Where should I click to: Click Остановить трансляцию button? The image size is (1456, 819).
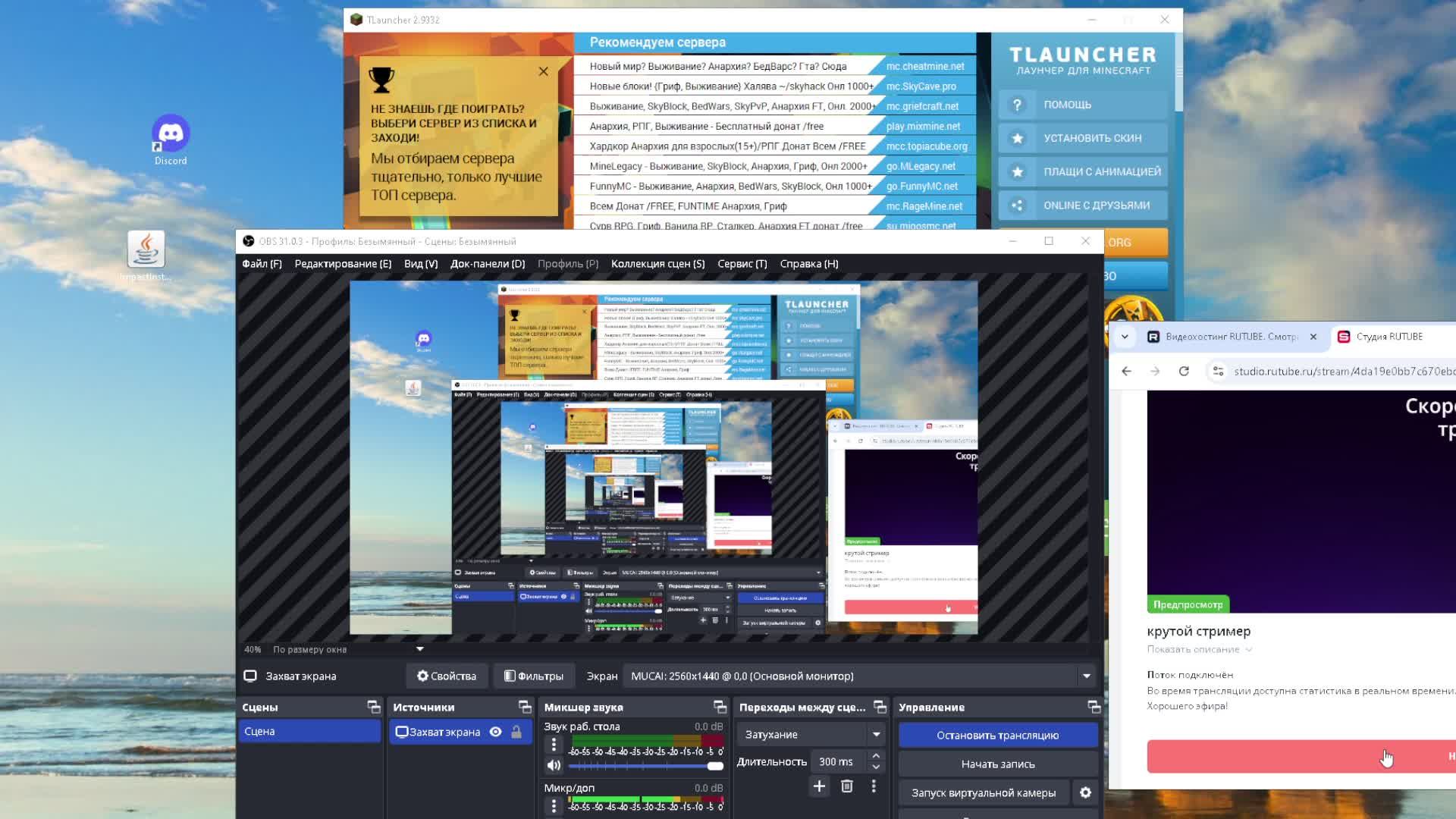997,736
